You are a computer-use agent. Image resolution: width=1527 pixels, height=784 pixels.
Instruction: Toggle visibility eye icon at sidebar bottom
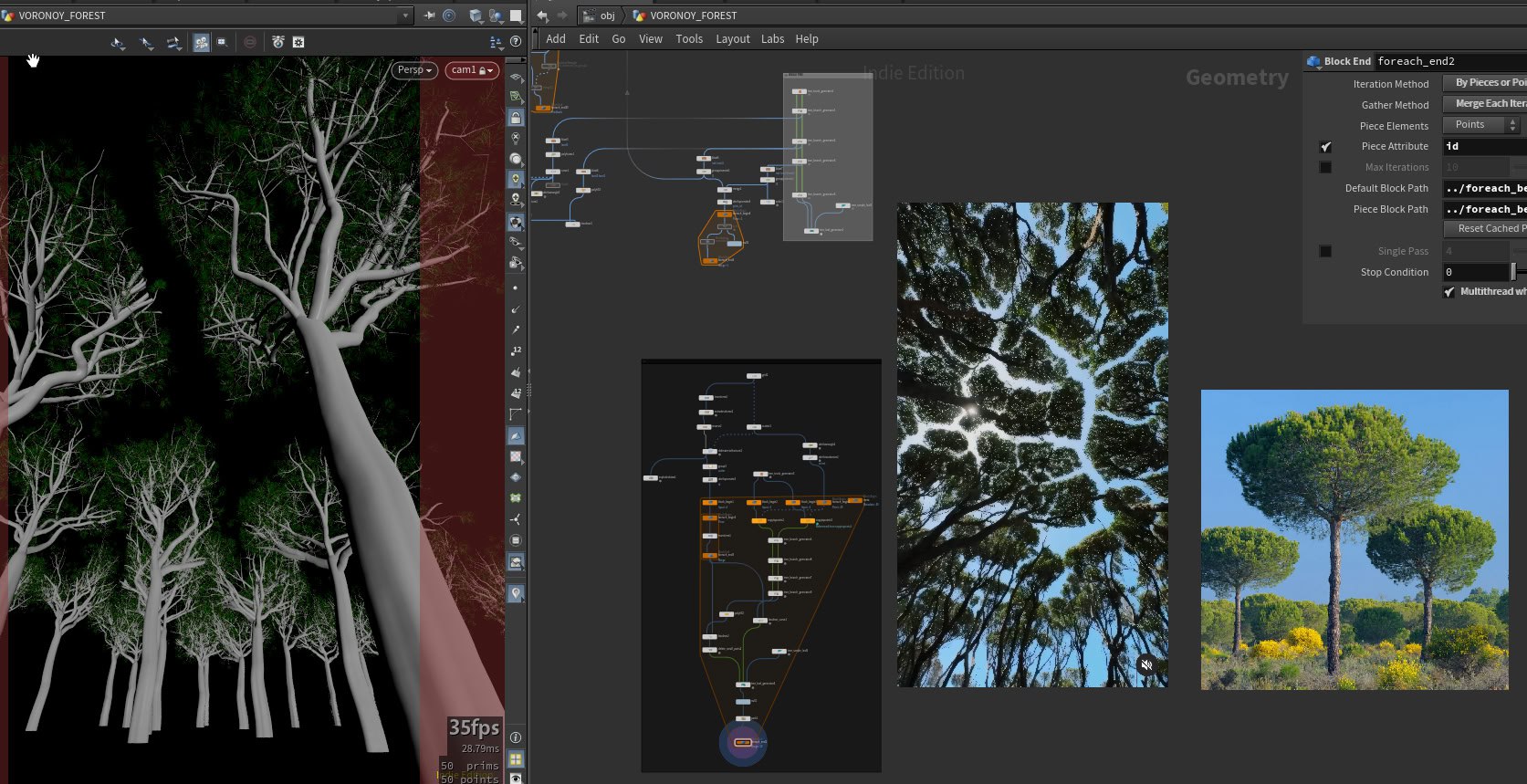516,779
